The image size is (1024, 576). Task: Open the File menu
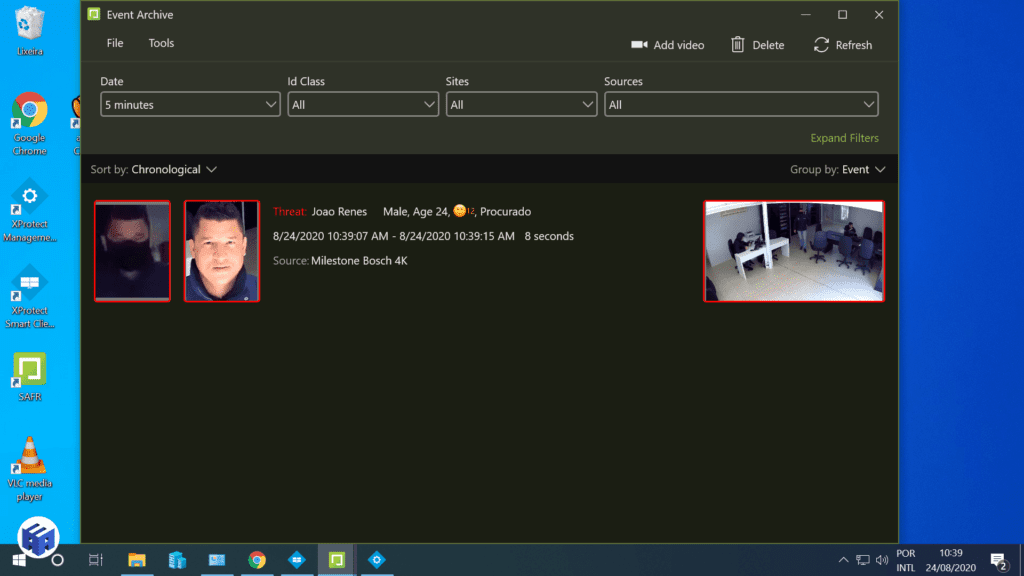click(114, 43)
